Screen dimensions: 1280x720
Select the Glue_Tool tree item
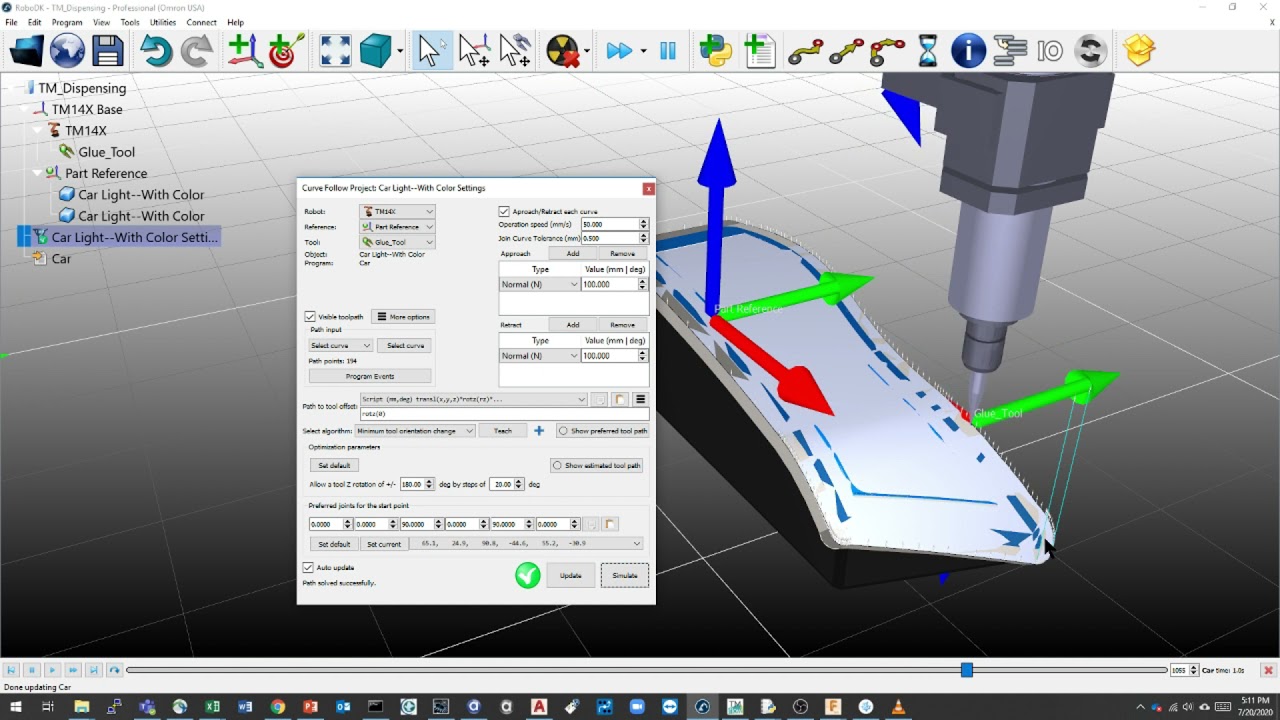pos(106,152)
